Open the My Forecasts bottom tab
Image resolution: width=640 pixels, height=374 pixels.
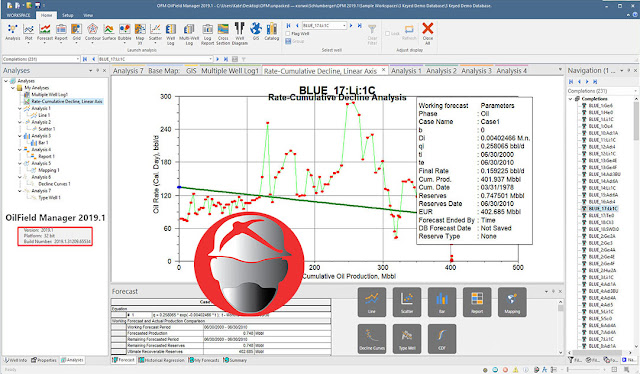(204, 360)
